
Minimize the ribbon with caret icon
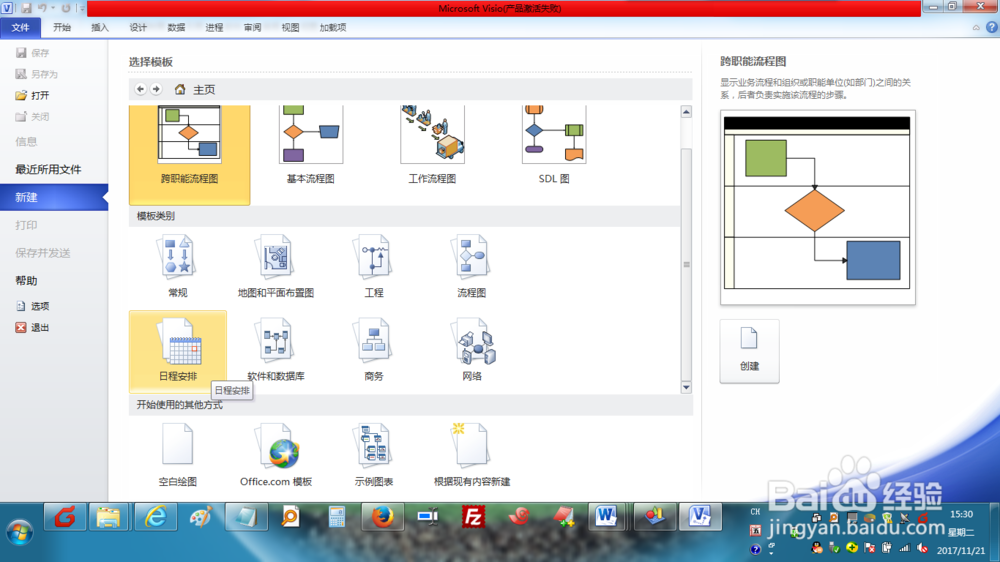pos(976,27)
